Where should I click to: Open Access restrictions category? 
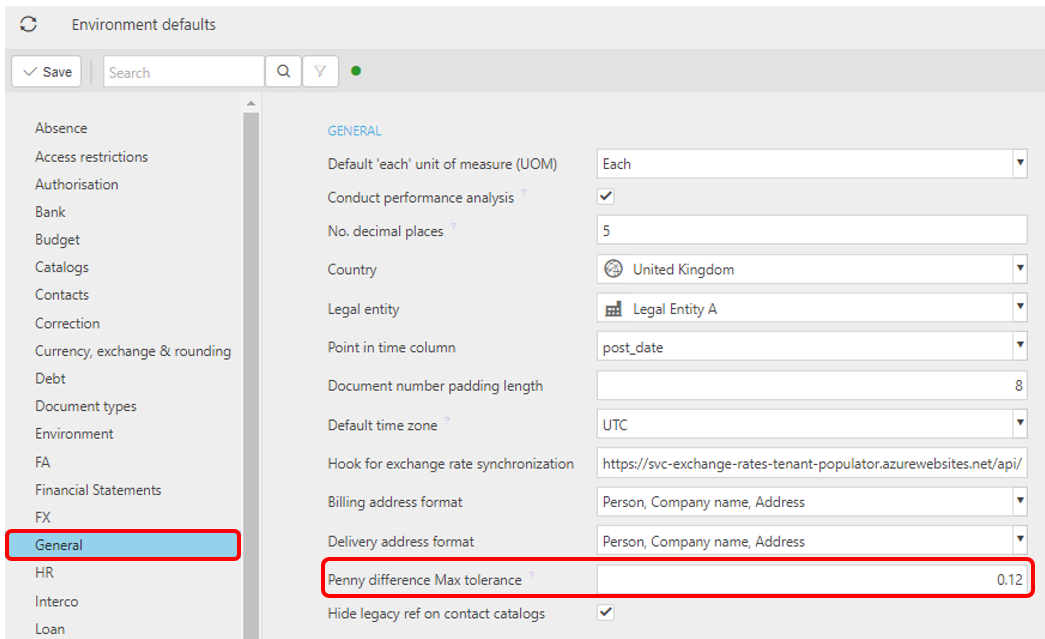click(91, 157)
